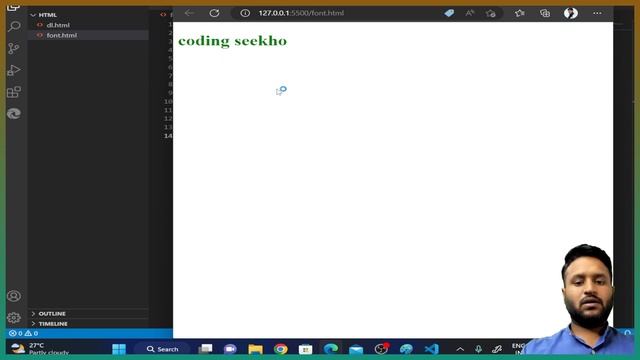
Task: Select dl.html in the explorer
Action: [x=58, y=25]
